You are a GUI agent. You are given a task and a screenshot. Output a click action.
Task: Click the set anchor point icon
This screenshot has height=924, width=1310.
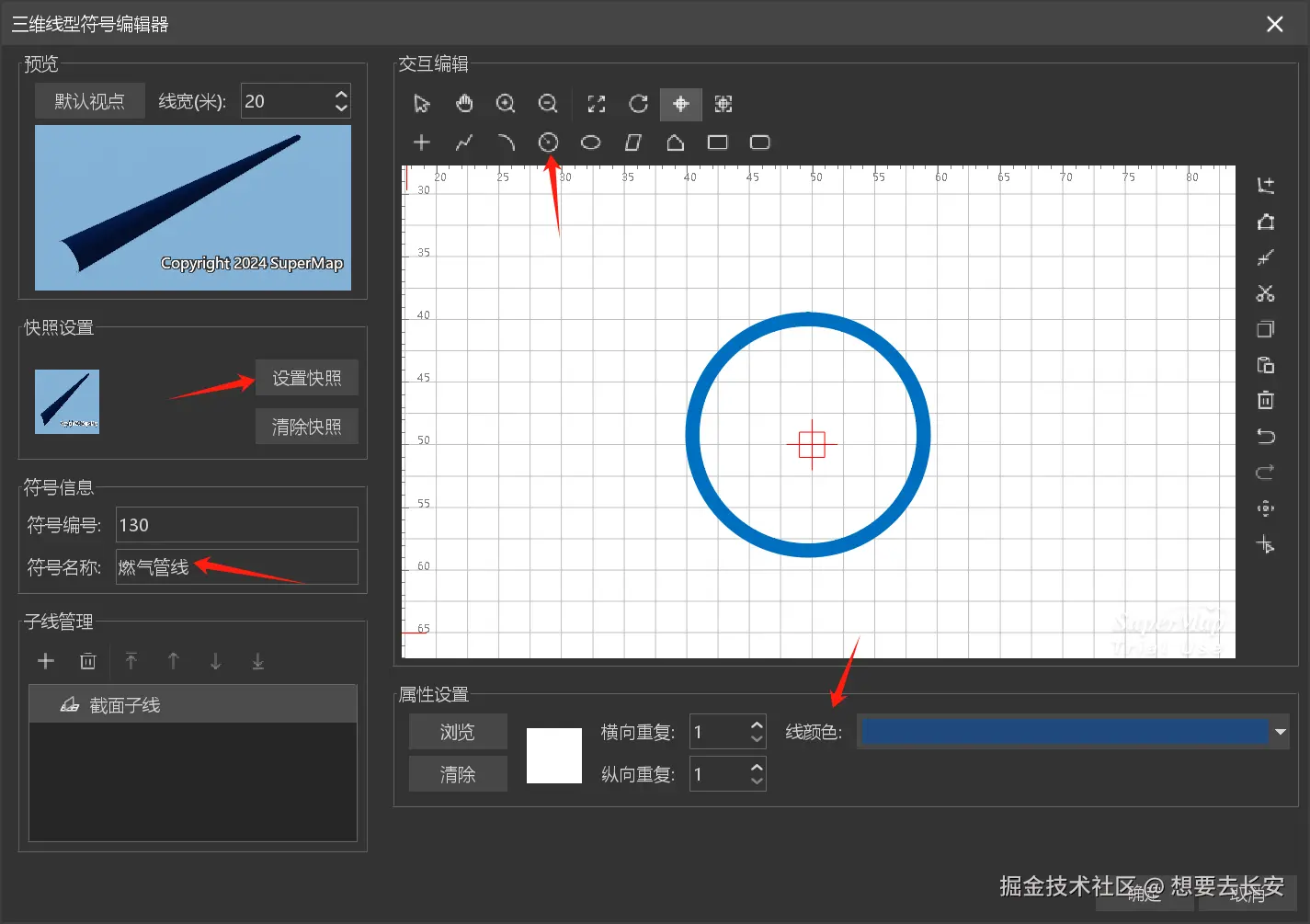[1266, 544]
